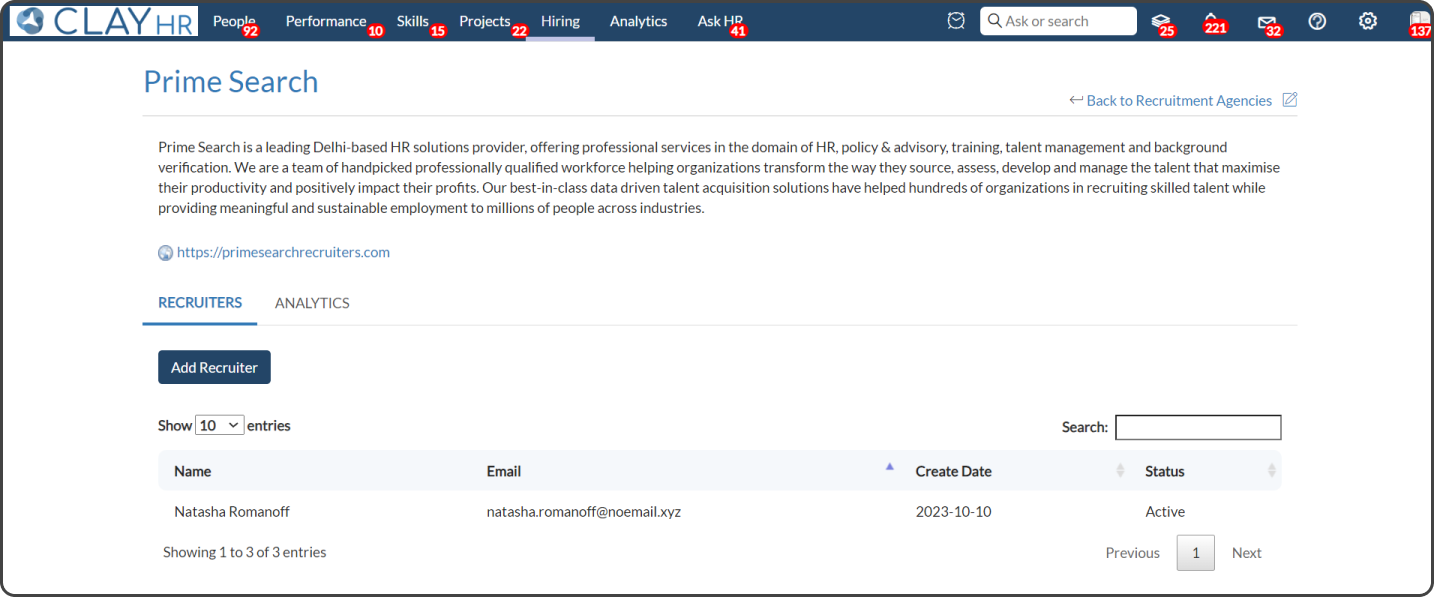Click the Previous pagination button
This screenshot has height=597, width=1434.
click(x=1132, y=552)
